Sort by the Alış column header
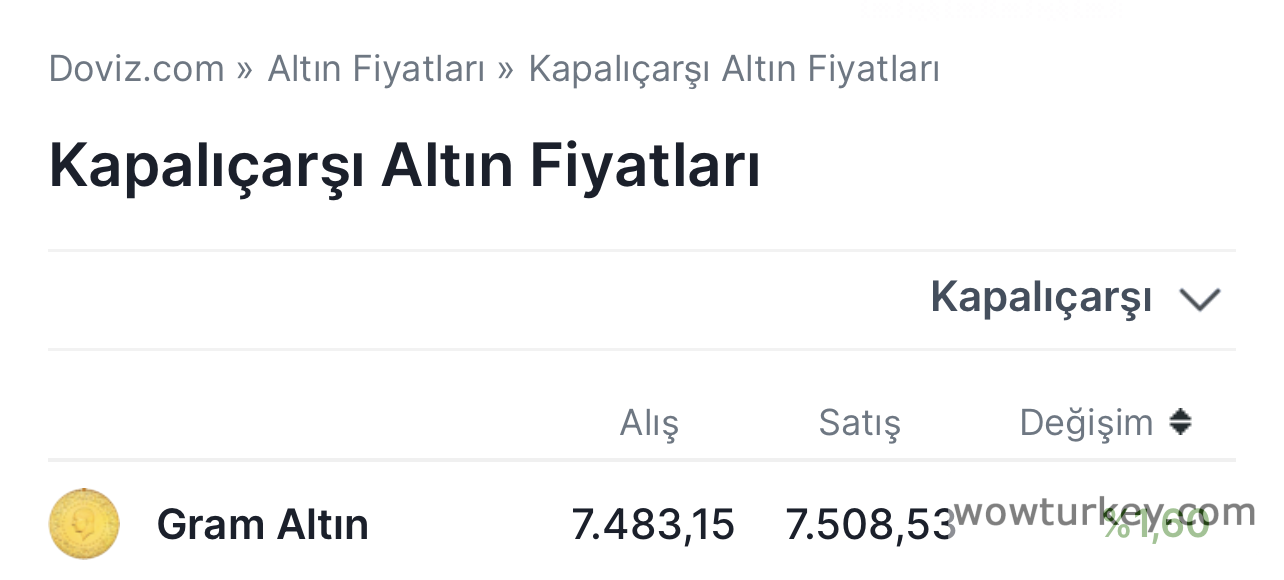This screenshot has height=580, width=1284. click(649, 423)
